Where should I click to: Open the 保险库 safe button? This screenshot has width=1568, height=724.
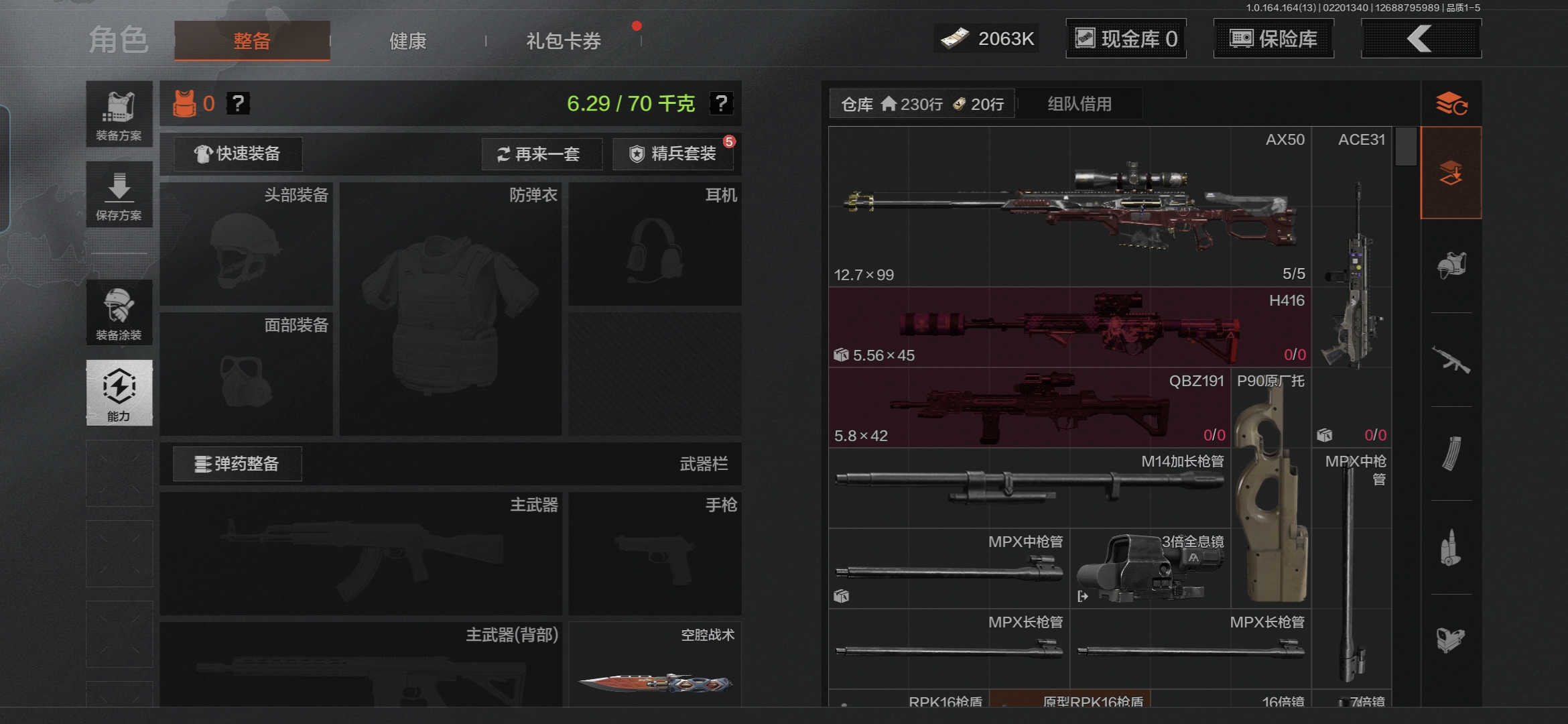(x=1273, y=39)
